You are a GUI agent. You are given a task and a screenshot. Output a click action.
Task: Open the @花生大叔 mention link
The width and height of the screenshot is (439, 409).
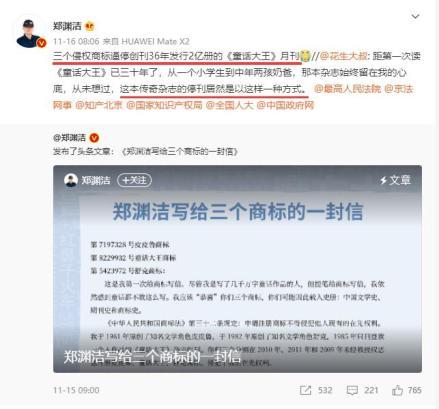343,56
